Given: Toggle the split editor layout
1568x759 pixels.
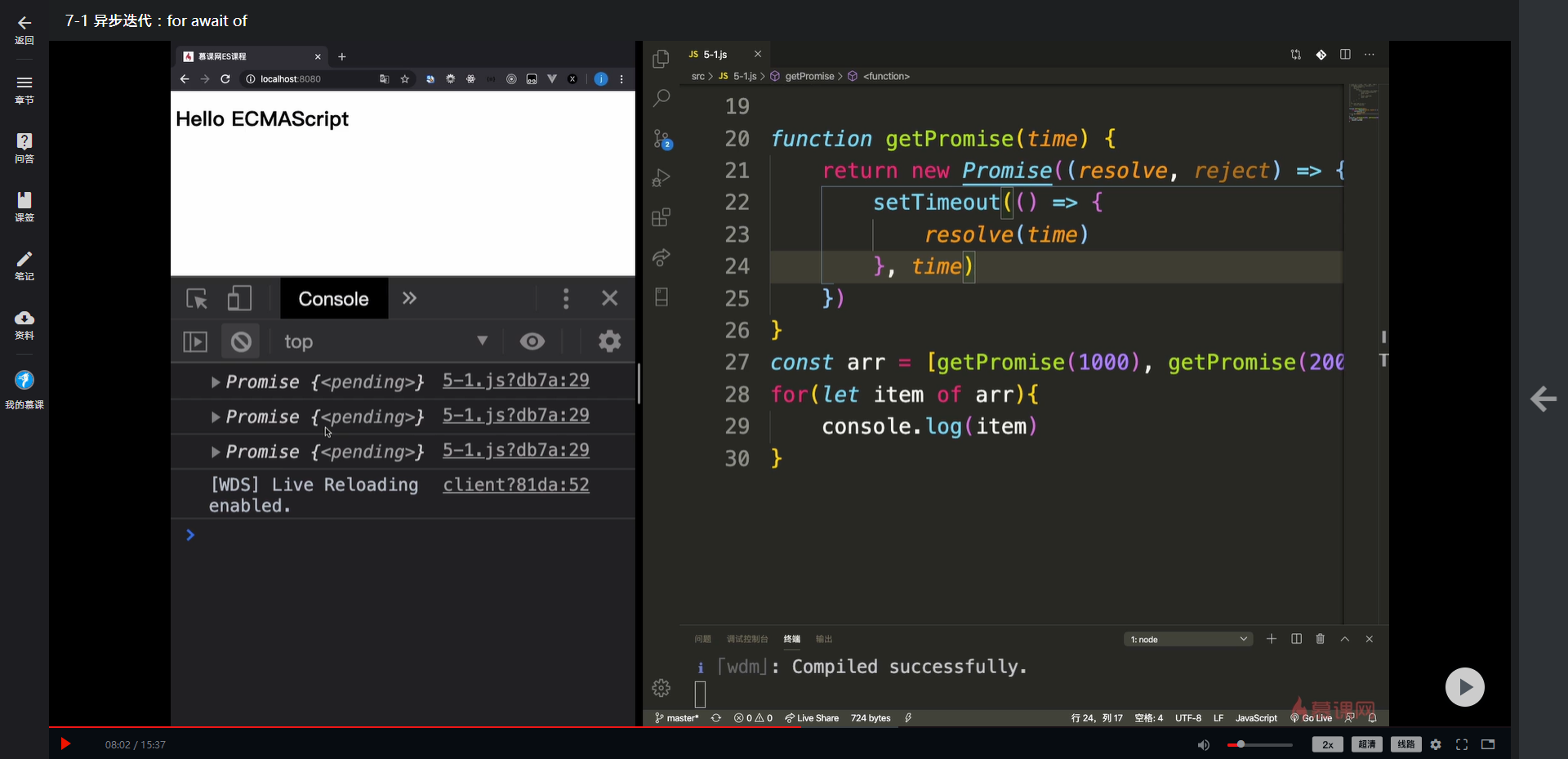Looking at the screenshot, I should point(1345,55).
